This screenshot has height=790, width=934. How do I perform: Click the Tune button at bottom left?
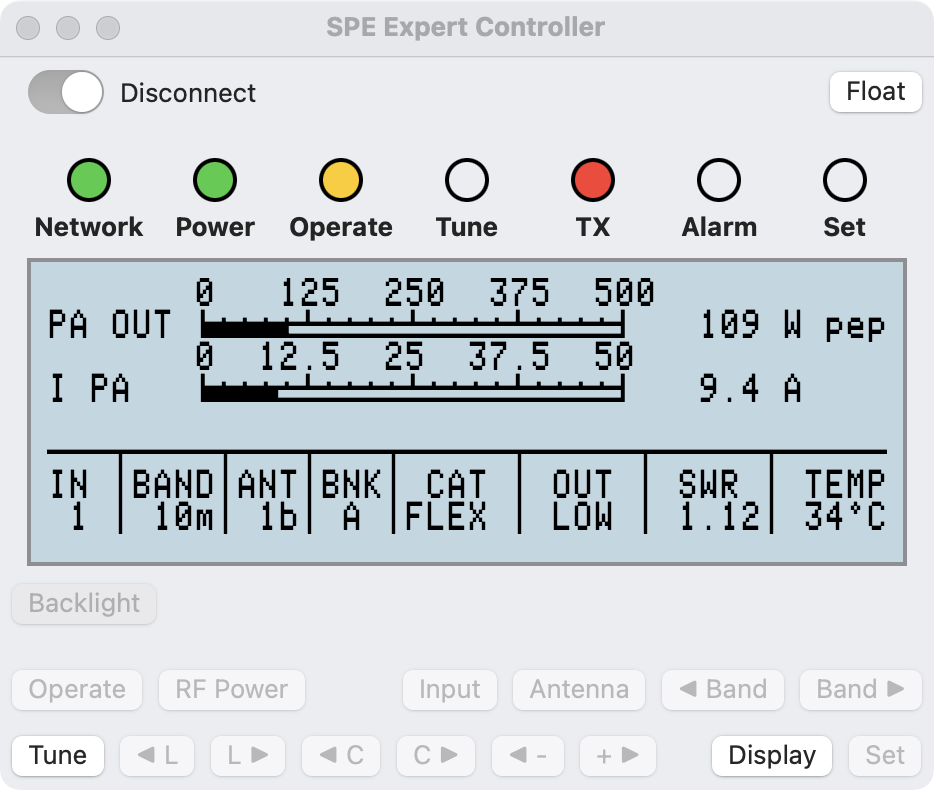pyautogui.click(x=58, y=755)
